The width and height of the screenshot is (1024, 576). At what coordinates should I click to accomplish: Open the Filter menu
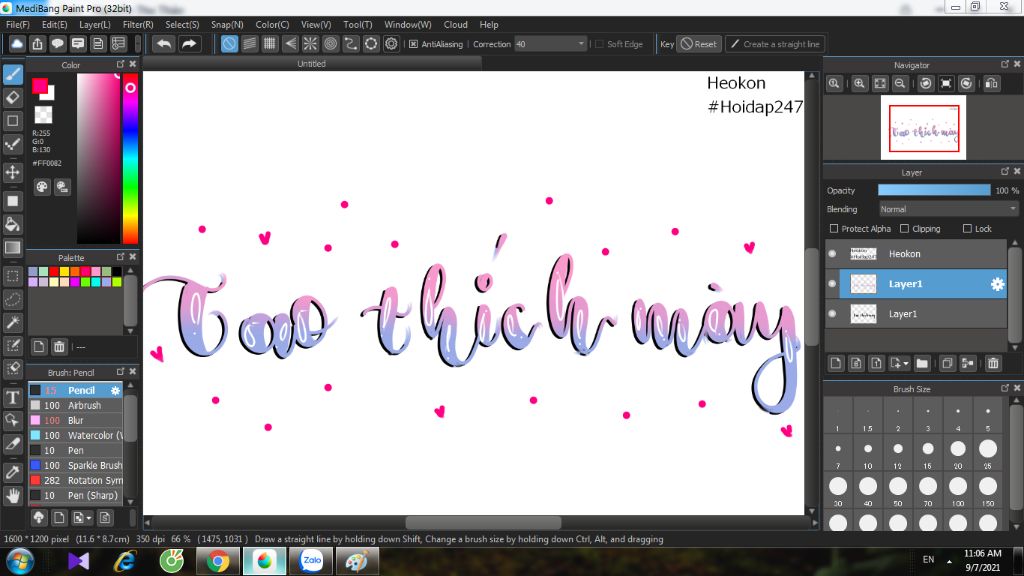pos(138,24)
